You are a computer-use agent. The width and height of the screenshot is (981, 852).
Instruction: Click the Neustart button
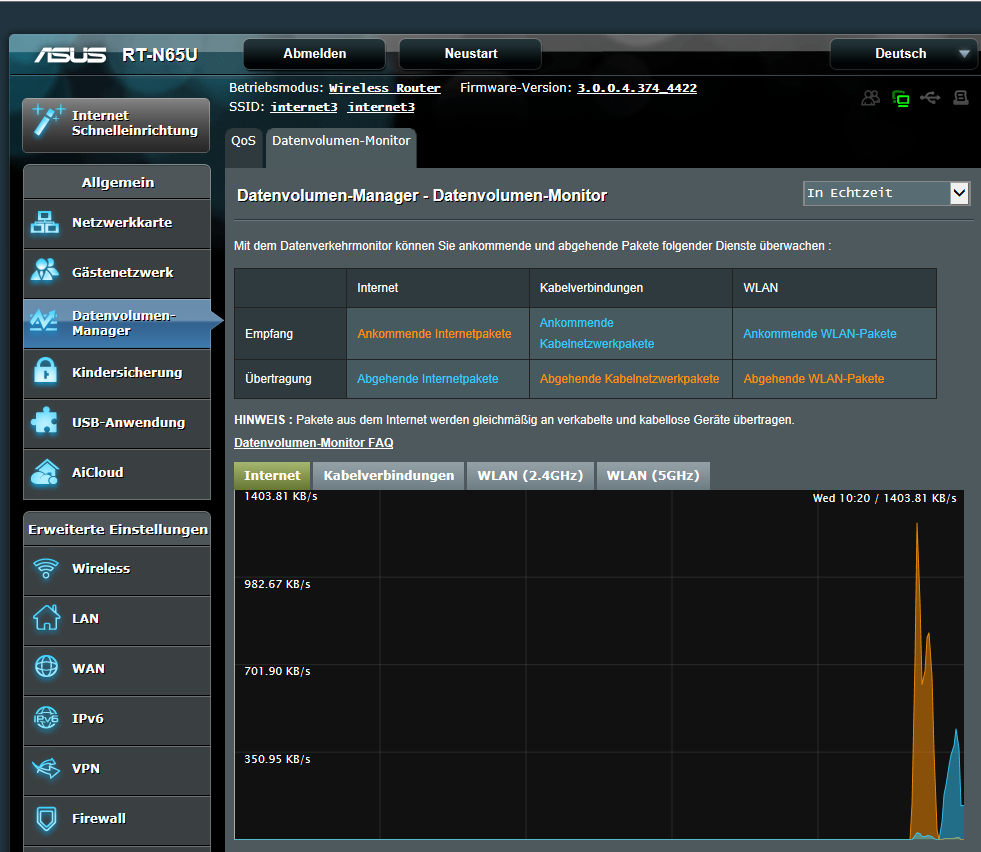click(x=470, y=54)
